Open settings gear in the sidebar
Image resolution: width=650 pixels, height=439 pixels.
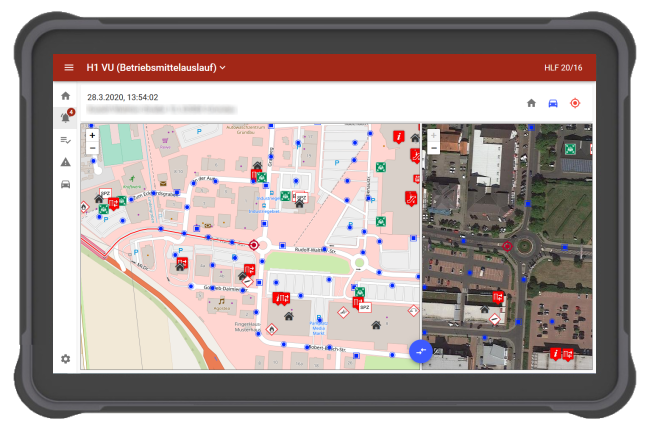pos(65,359)
